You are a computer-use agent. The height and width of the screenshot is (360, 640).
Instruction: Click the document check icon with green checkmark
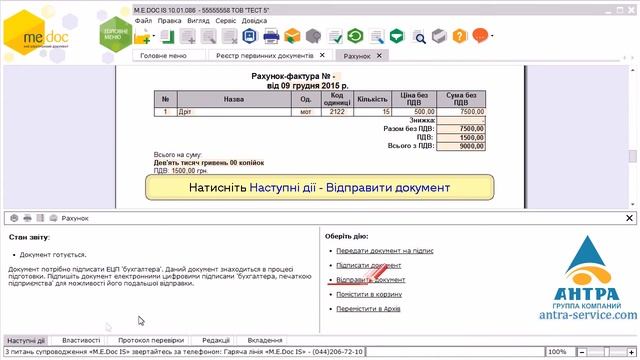point(335,37)
